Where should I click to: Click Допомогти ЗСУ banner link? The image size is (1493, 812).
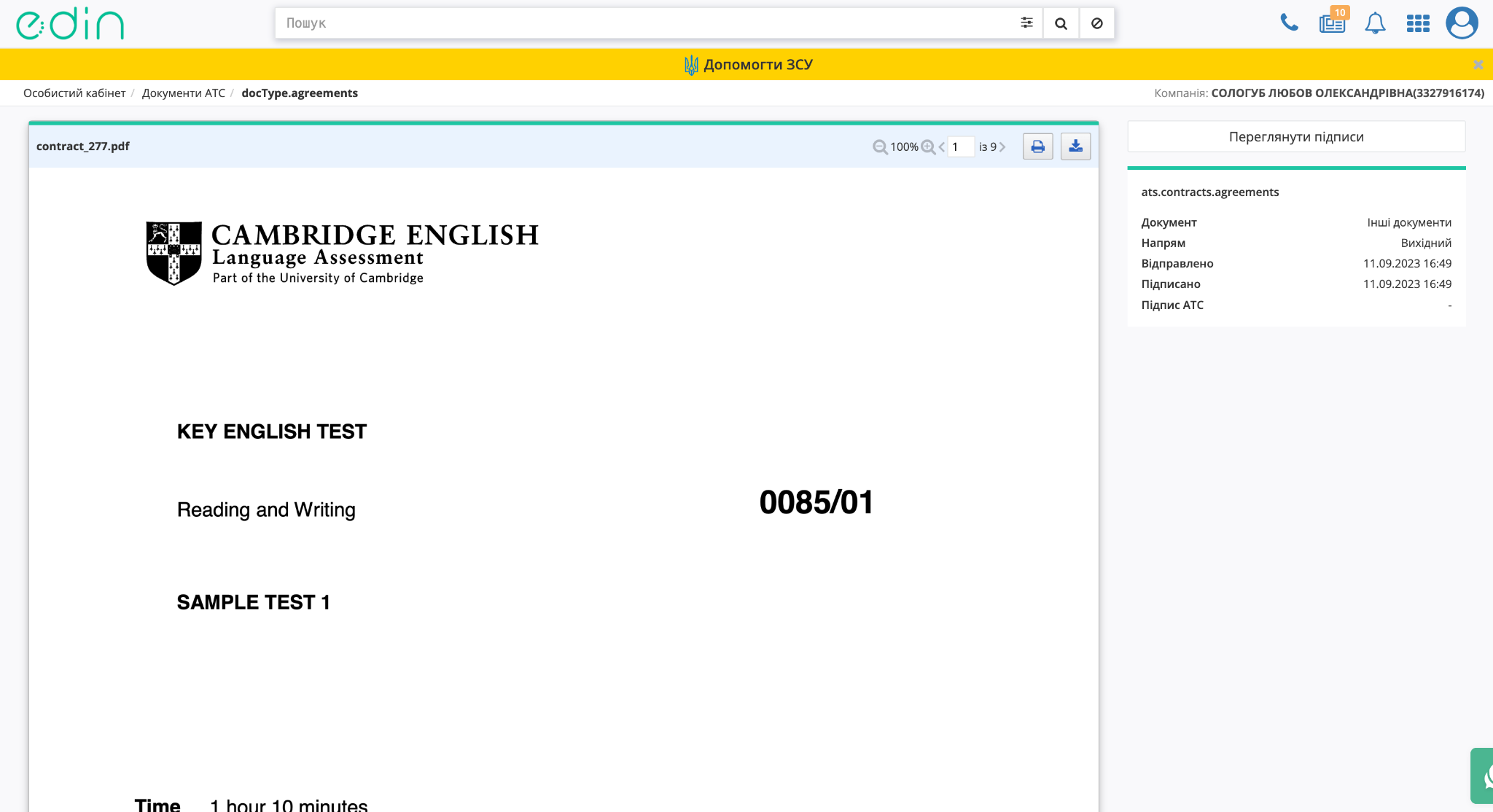748,64
